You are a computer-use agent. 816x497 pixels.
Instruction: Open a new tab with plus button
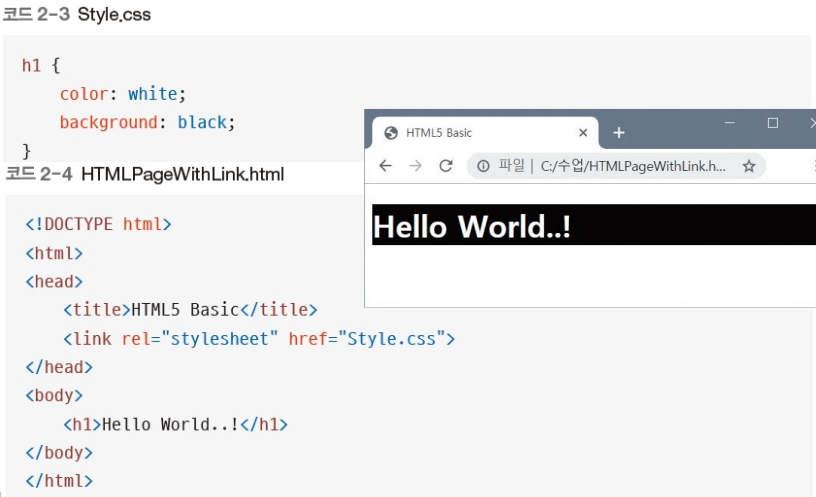(x=618, y=133)
